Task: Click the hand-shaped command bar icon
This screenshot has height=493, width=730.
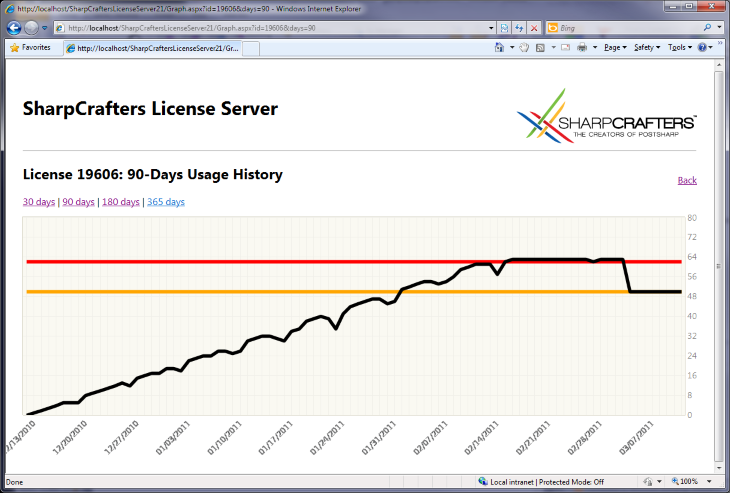Action: click(524, 47)
